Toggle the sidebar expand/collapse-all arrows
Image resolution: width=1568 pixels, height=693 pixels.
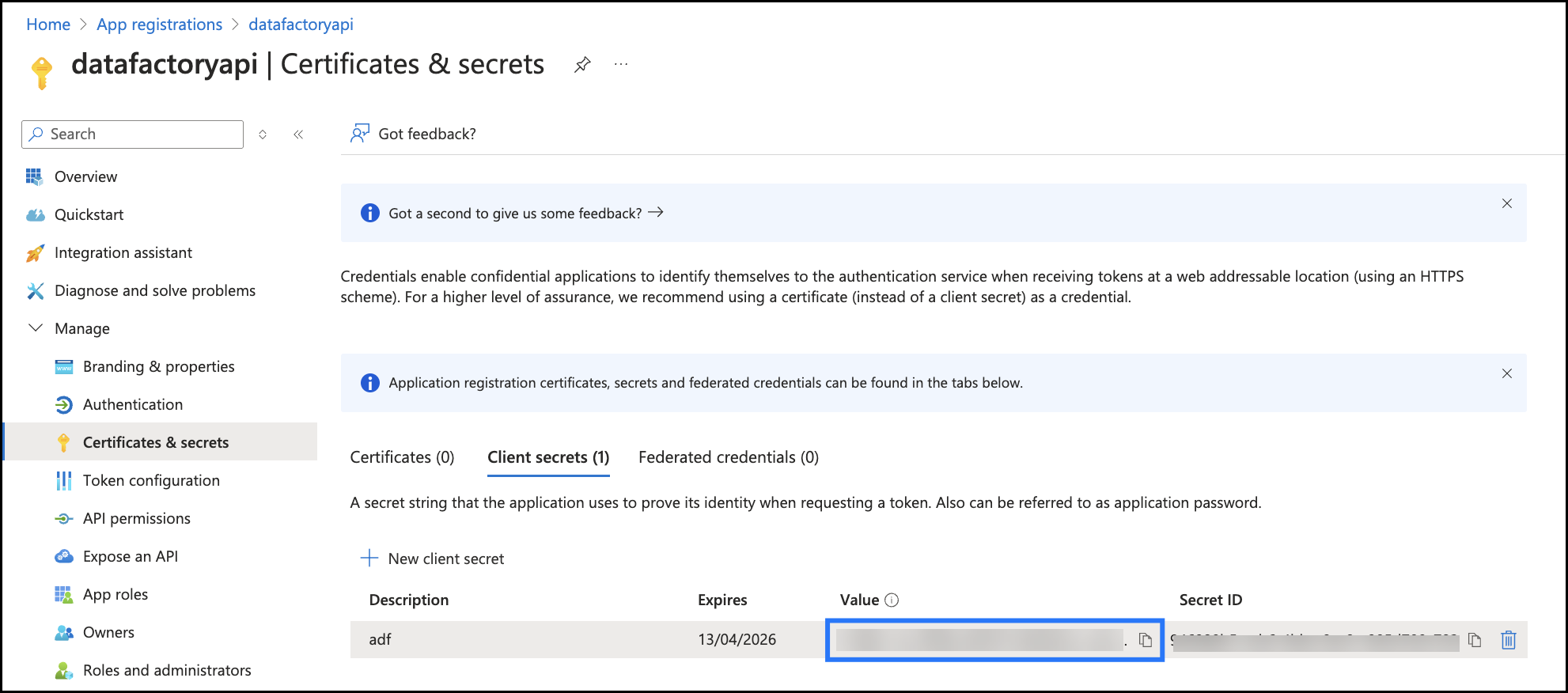(263, 134)
